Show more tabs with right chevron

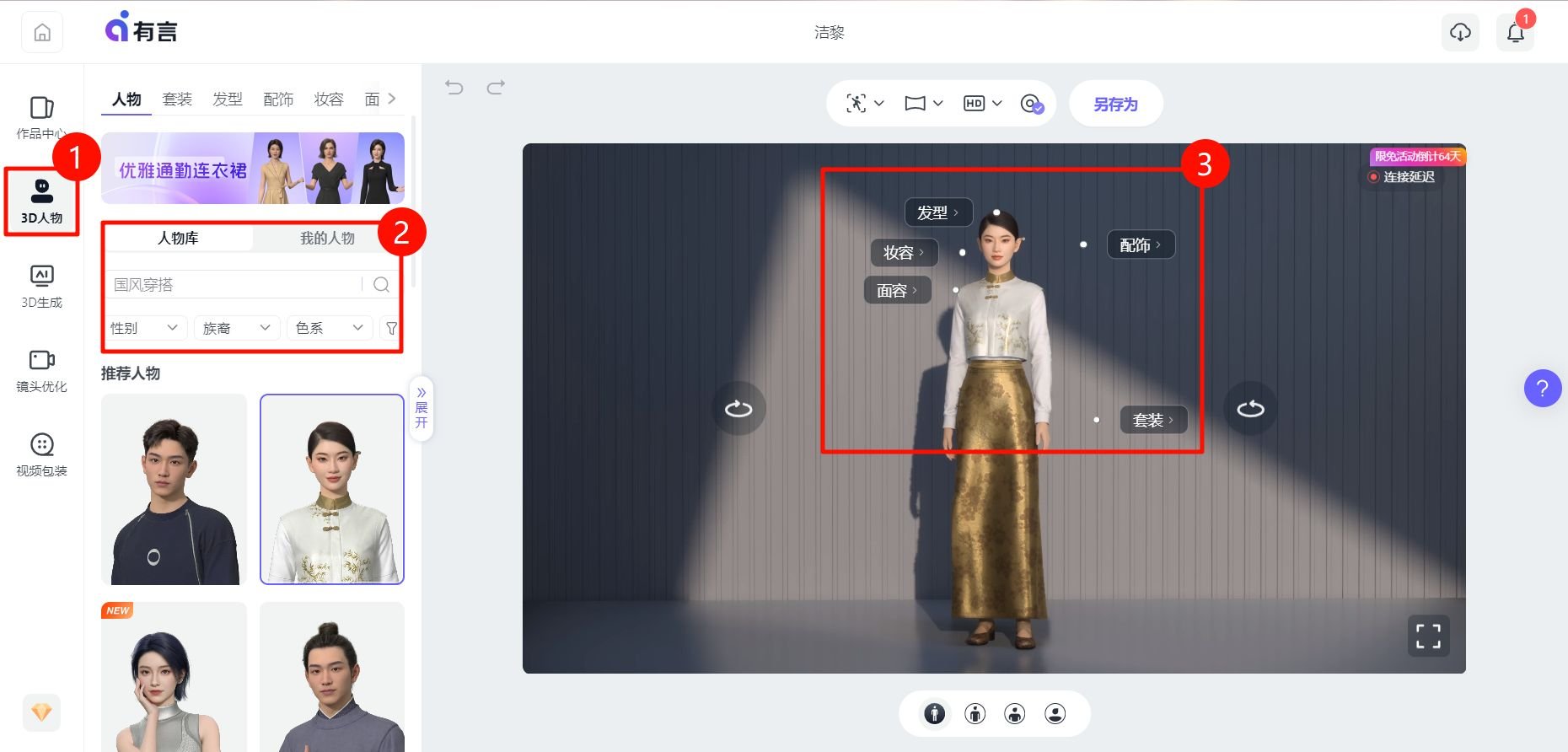click(392, 99)
